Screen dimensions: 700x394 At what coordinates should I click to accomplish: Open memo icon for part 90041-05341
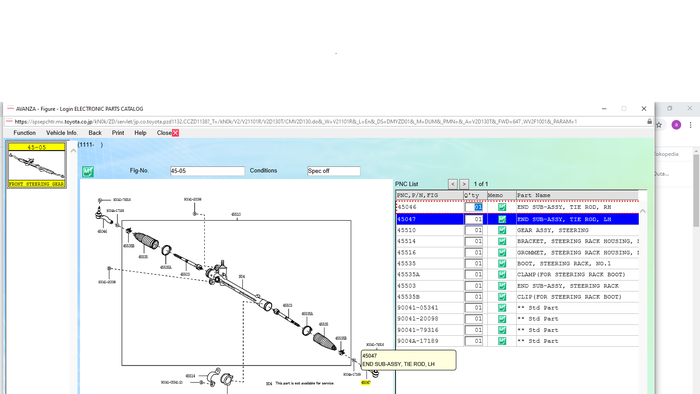pos(502,308)
